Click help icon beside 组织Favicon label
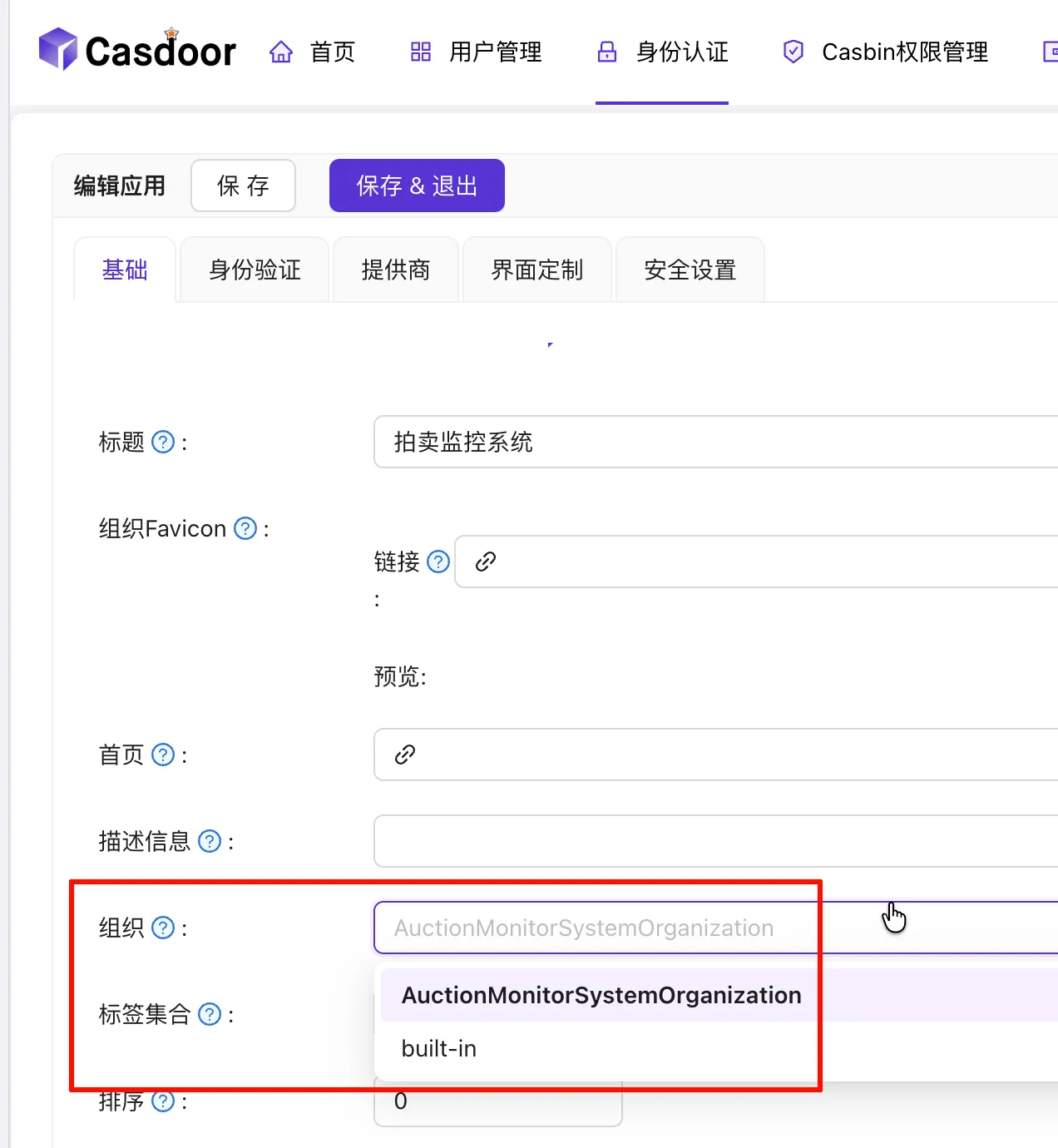This screenshot has width=1058, height=1148. click(x=245, y=528)
